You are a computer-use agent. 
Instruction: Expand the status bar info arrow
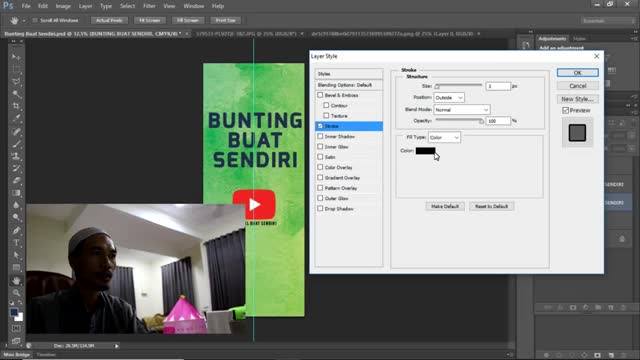point(117,346)
